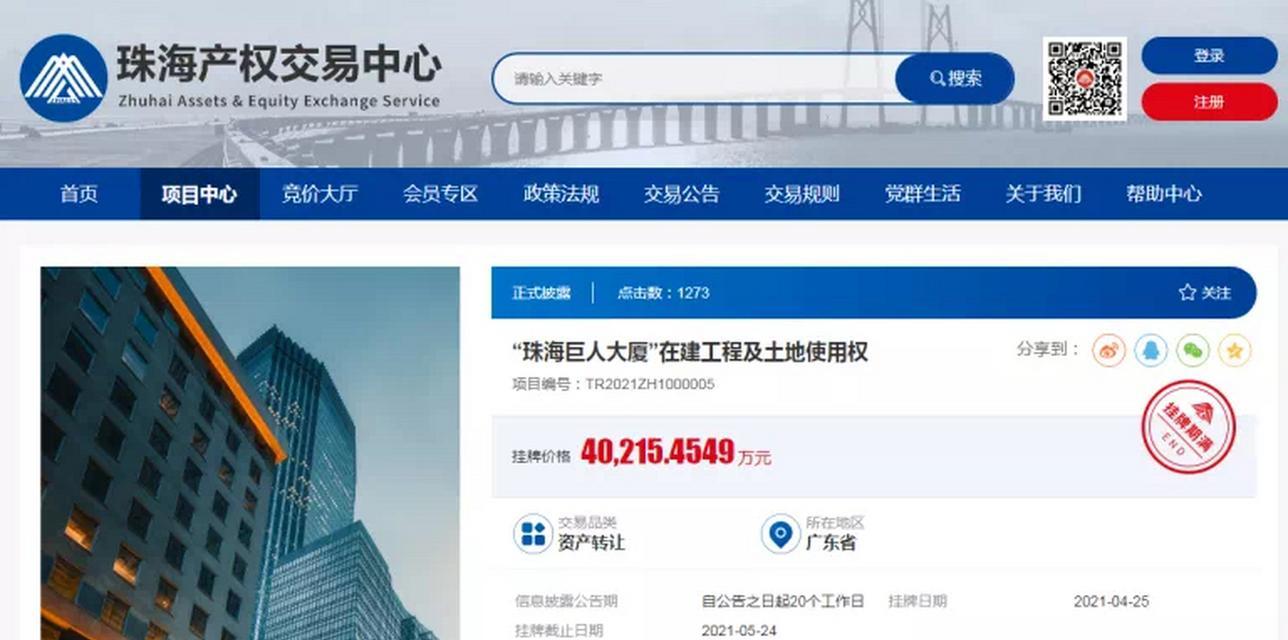1288x640 pixels.
Task: Click the 登录 login button
Action: pos(1209,56)
